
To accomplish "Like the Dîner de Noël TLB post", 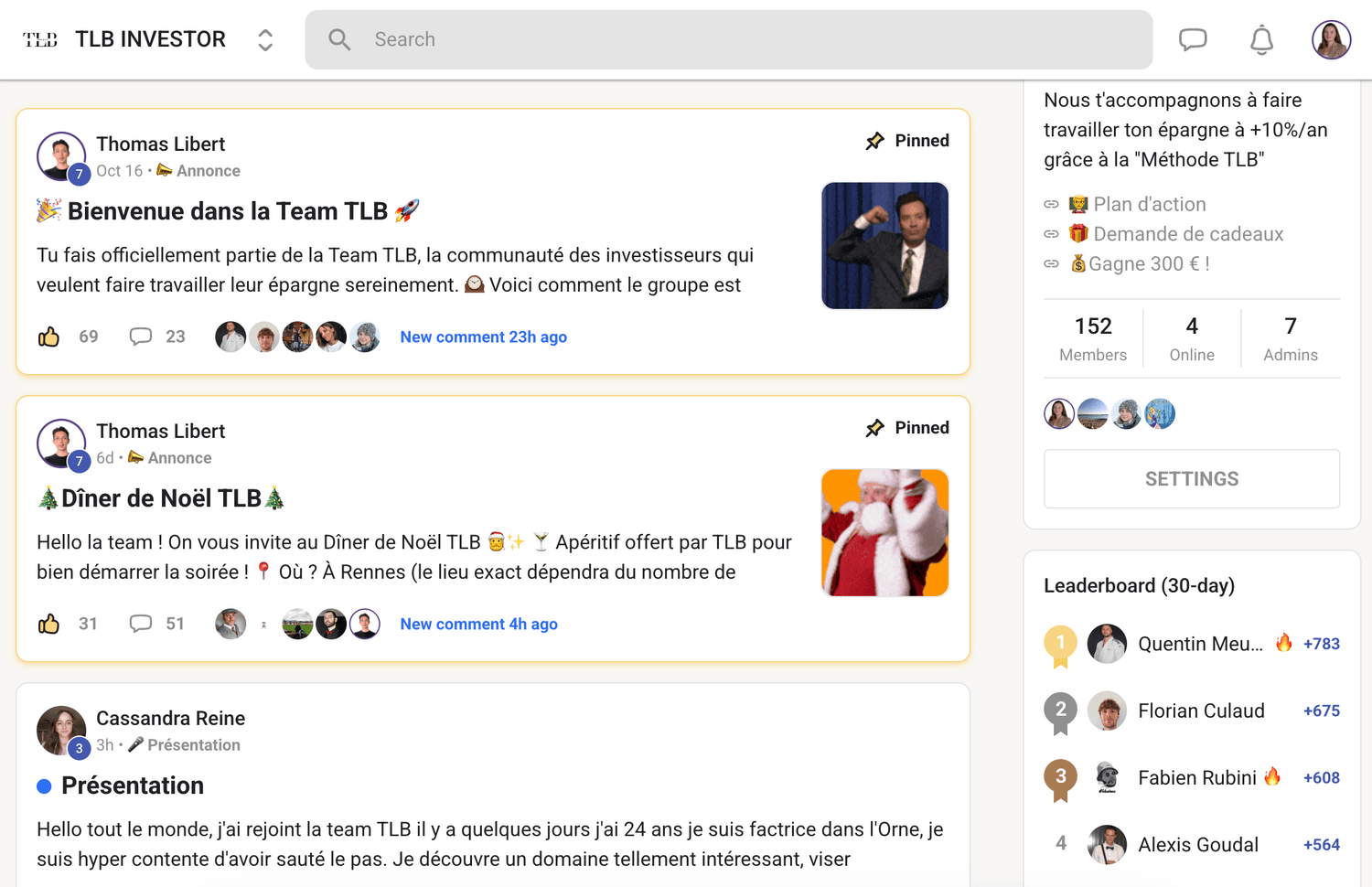I will pos(49,624).
